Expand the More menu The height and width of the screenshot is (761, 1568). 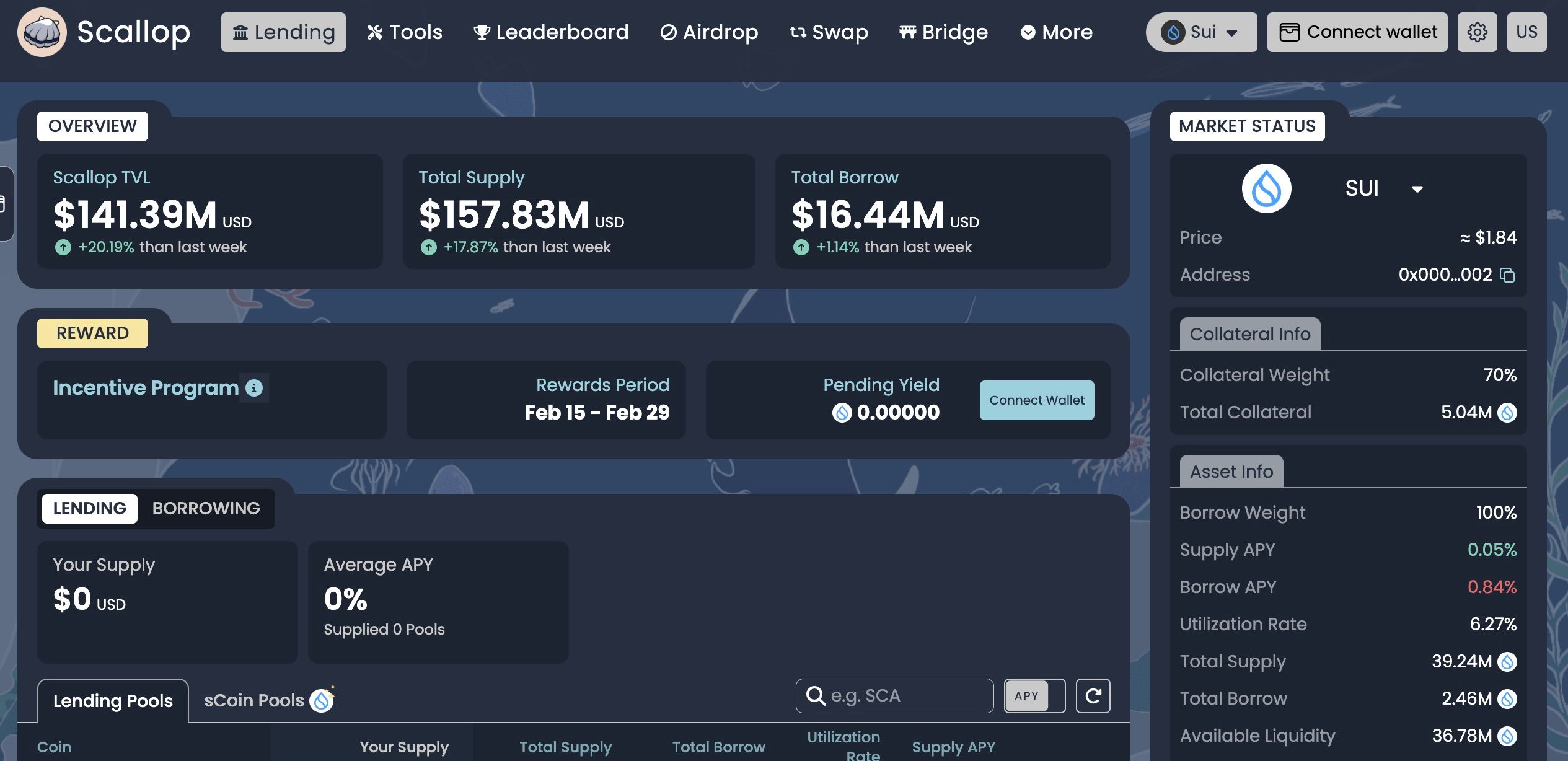pos(1056,32)
